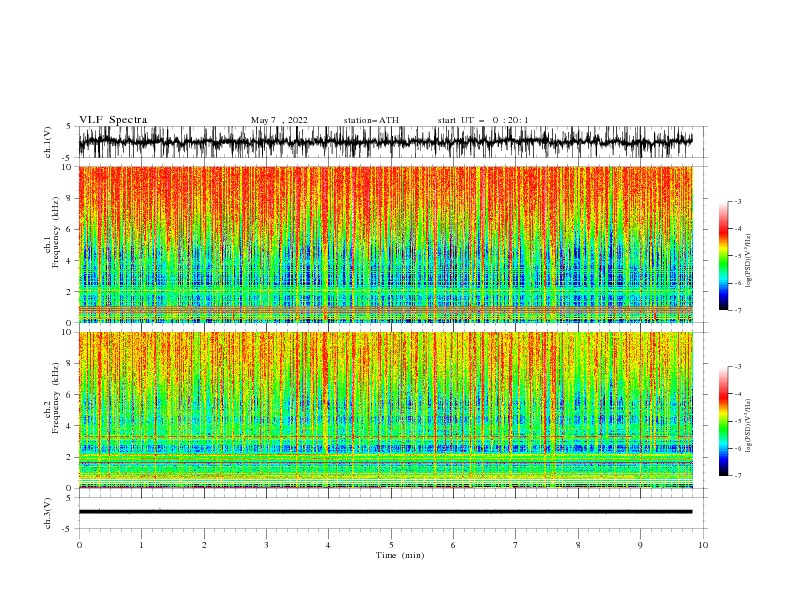This screenshot has width=792, height=612.
Task: Click the ch.1 voltage waveform trace
Action: (386, 142)
